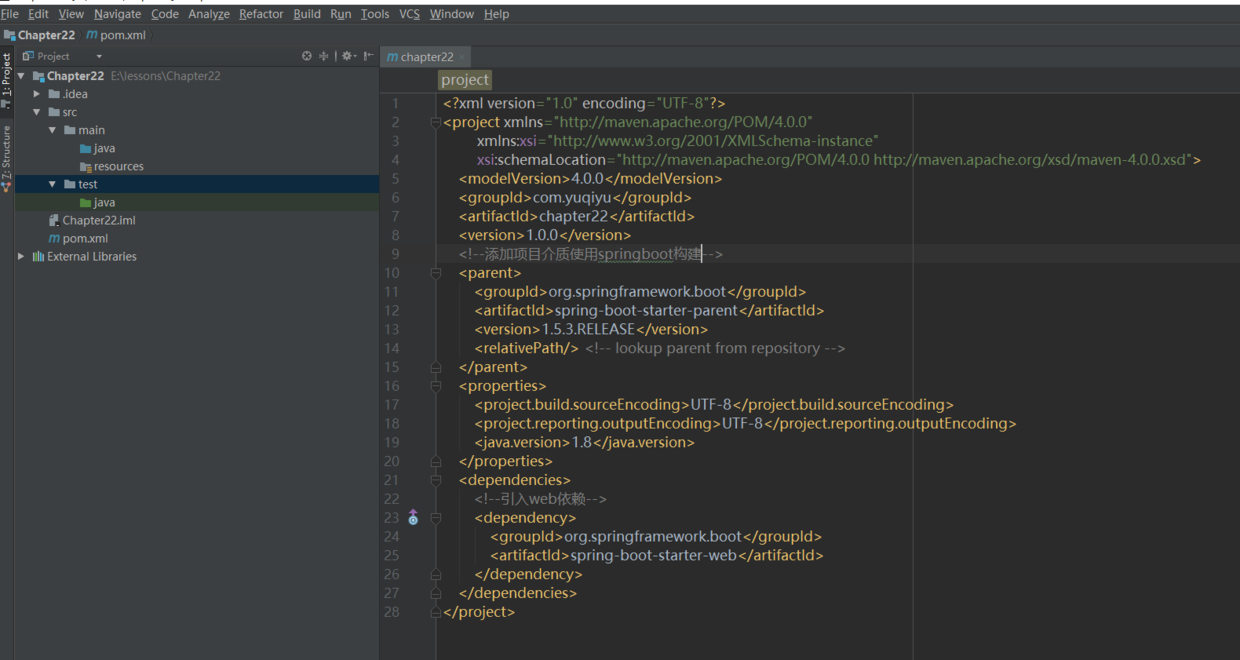This screenshot has height=660, width=1240.
Task: Collapse the src folder
Action: [37, 112]
